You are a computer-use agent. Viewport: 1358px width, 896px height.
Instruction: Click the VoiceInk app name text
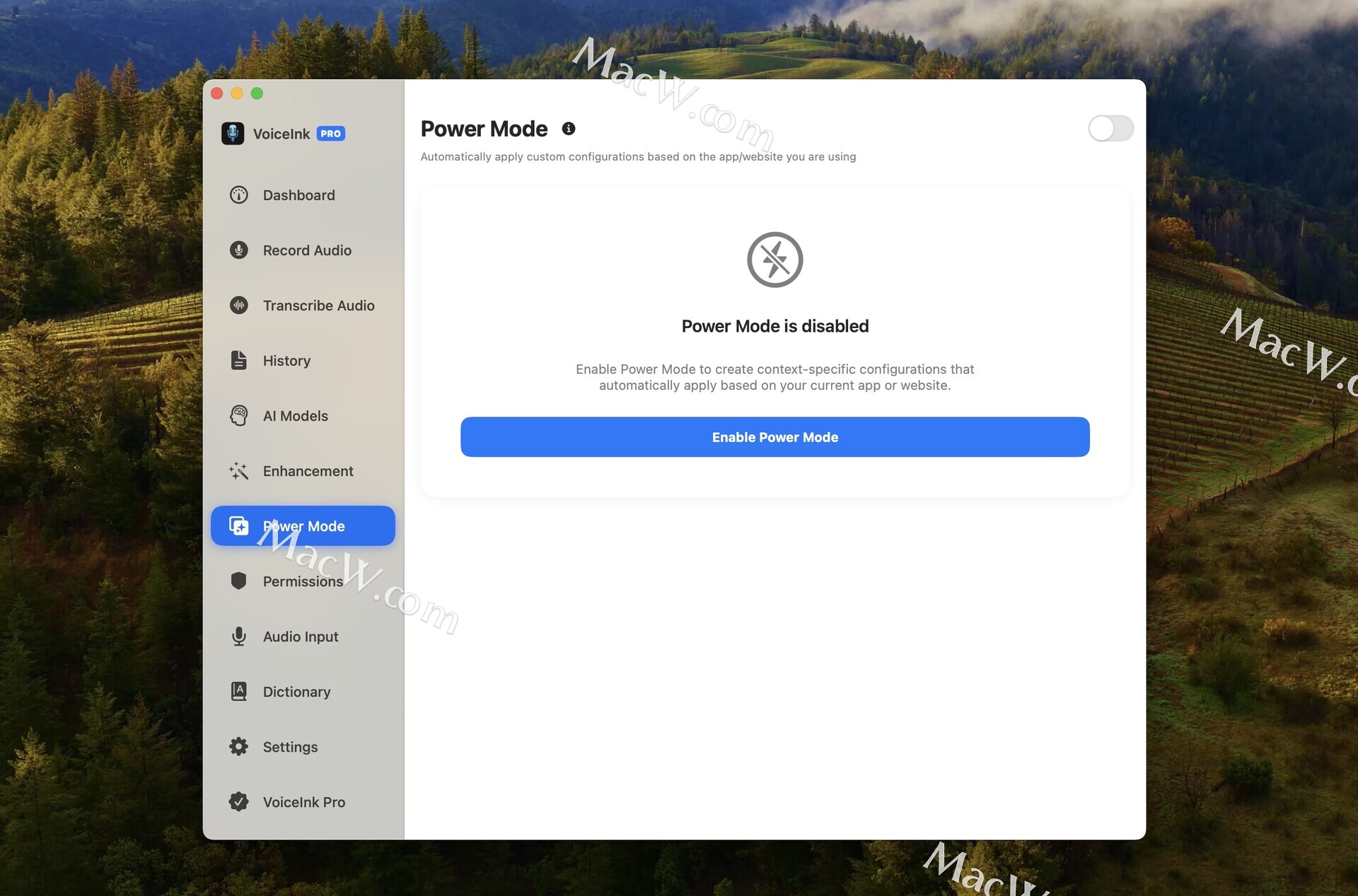tap(282, 134)
